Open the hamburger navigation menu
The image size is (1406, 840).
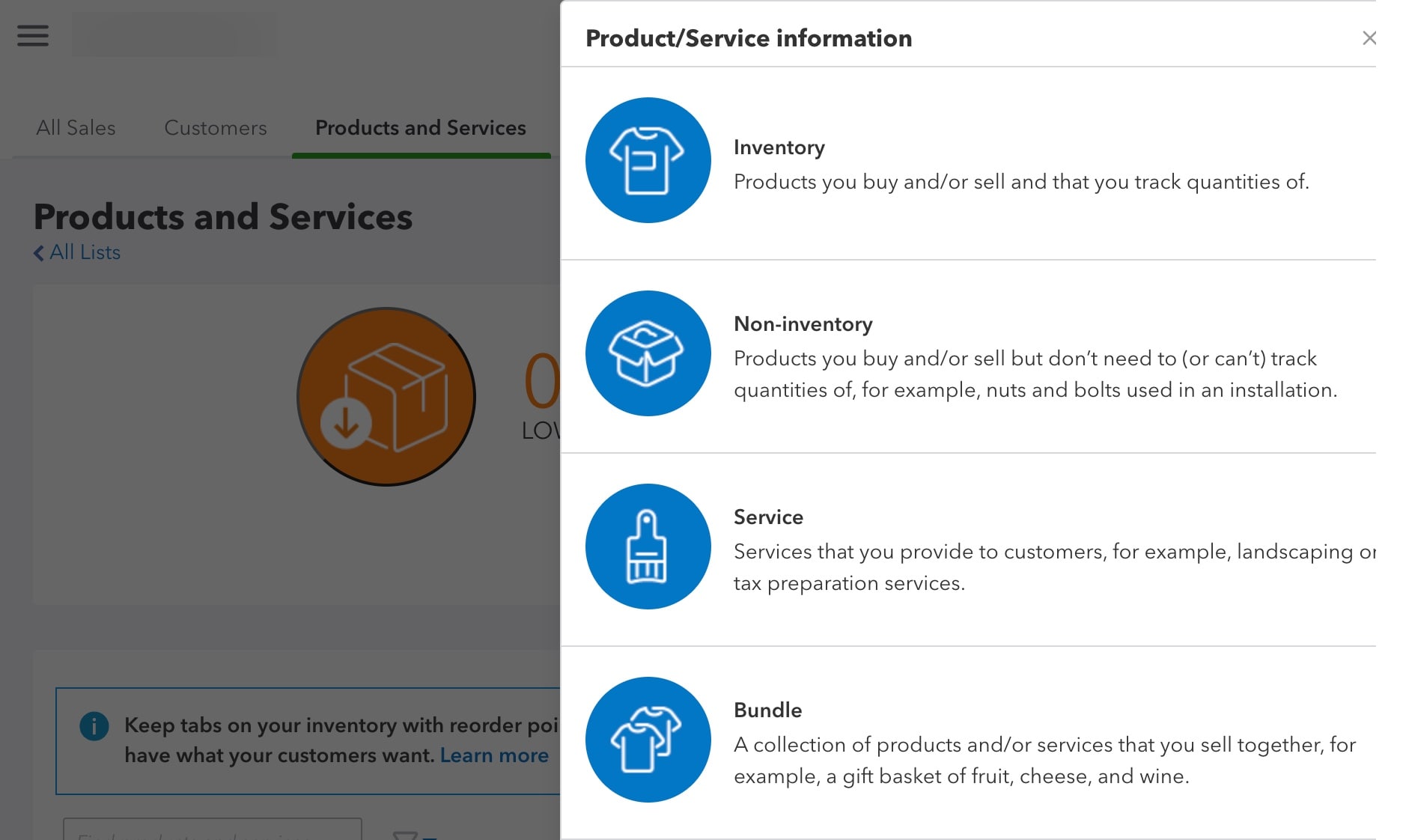pos(33,35)
